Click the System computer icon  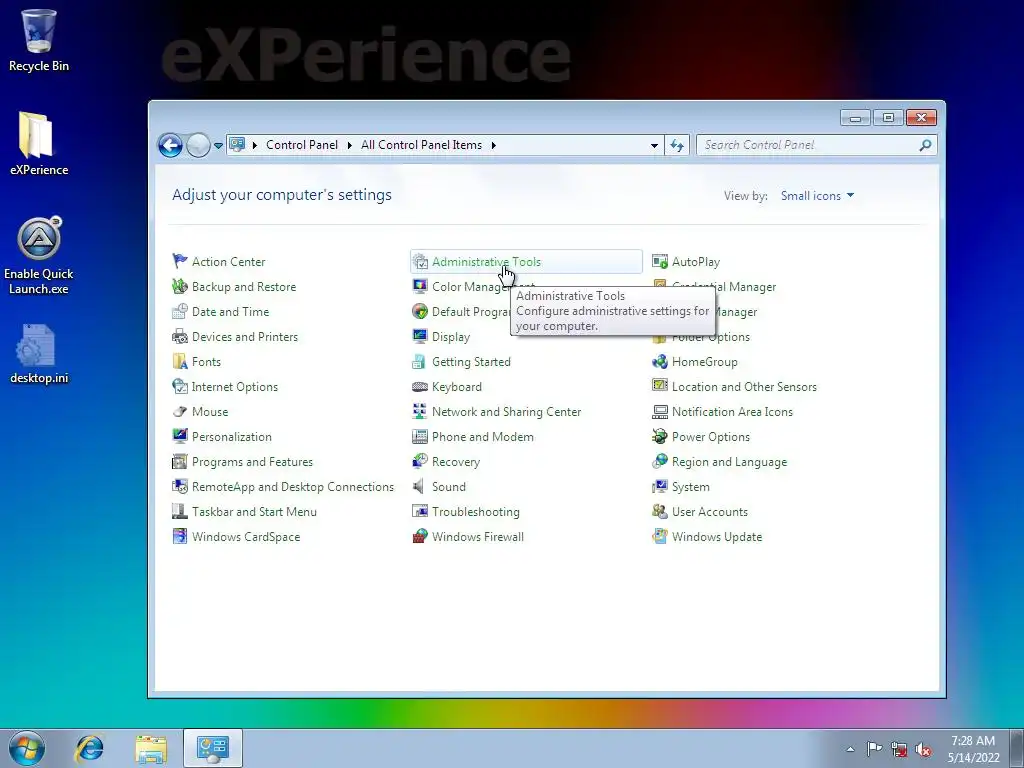(x=660, y=487)
